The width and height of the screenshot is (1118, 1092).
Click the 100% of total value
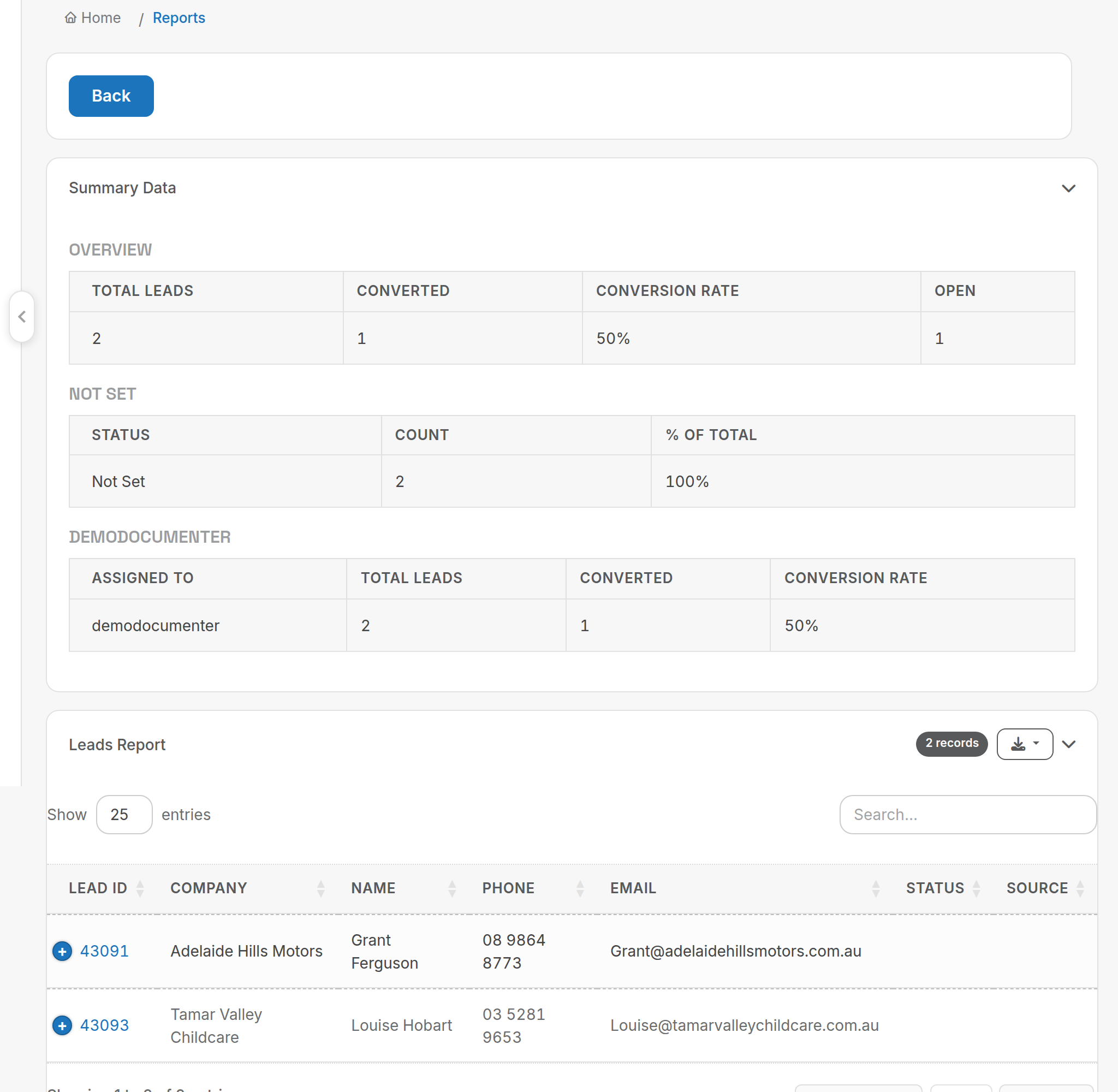click(687, 481)
